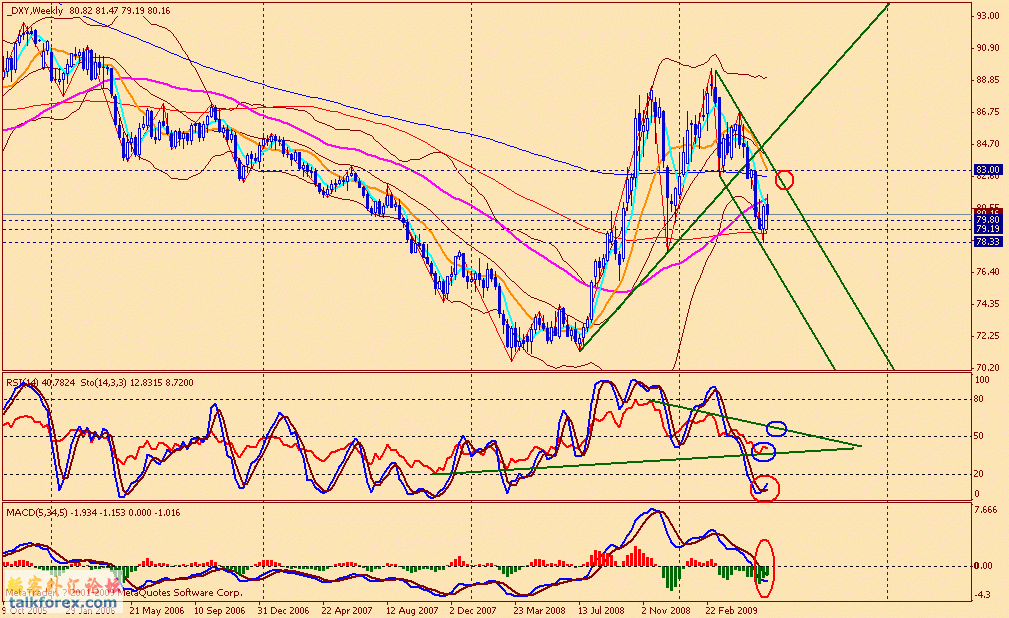Screen dimensions: 1009x618
Task: Click the 93.00 price axis label
Action: pyautogui.click(x=988, y=16)
